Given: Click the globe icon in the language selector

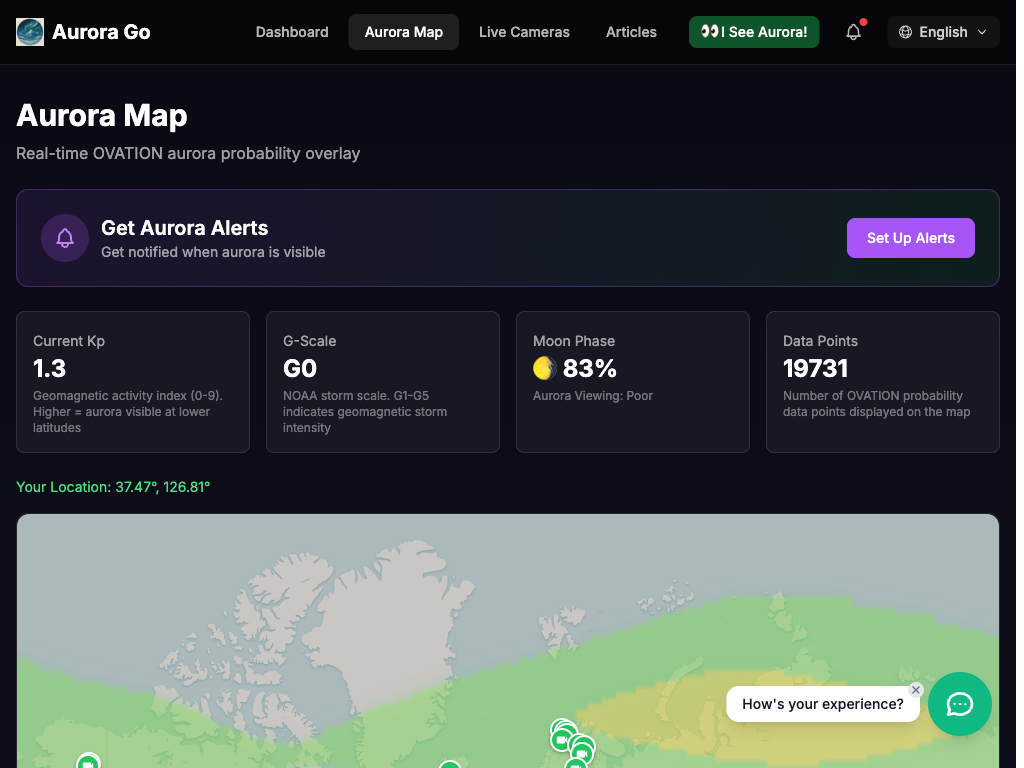Looking at the screenshot, I should click(x=906, y=32).
